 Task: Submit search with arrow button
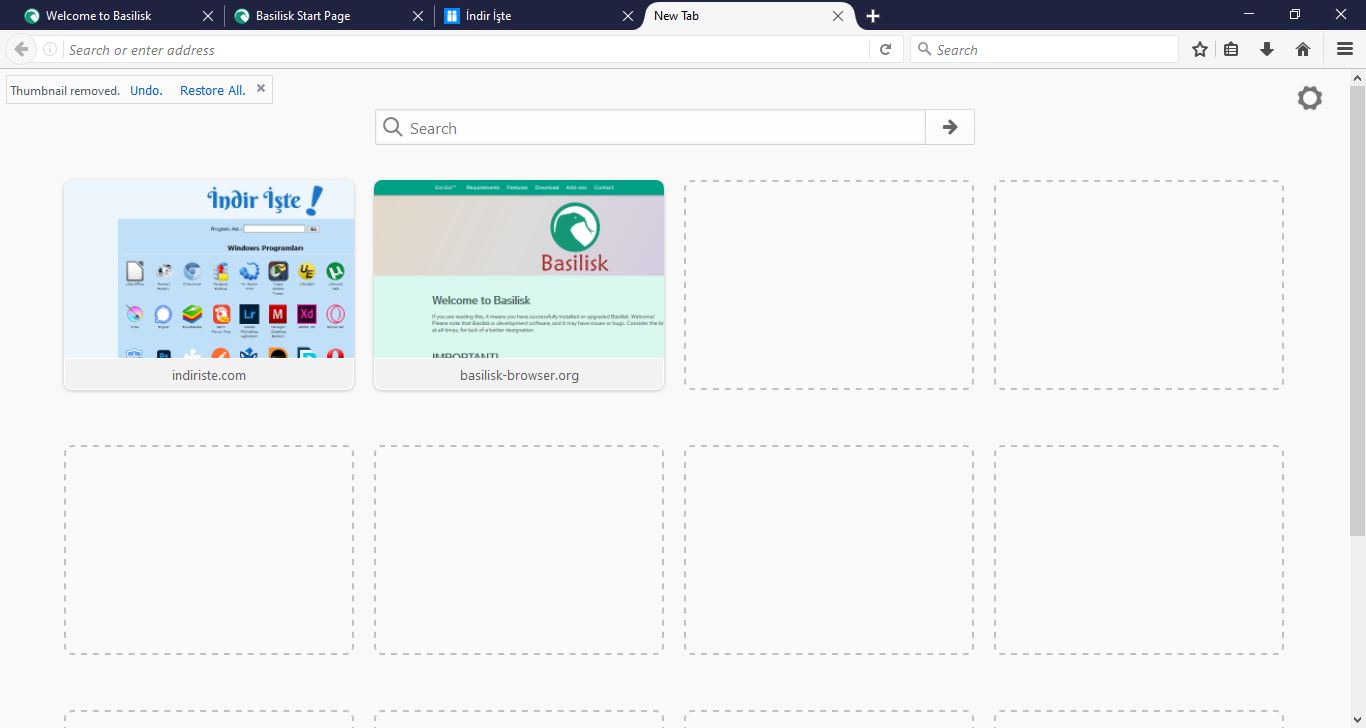(x=950, y=127)
